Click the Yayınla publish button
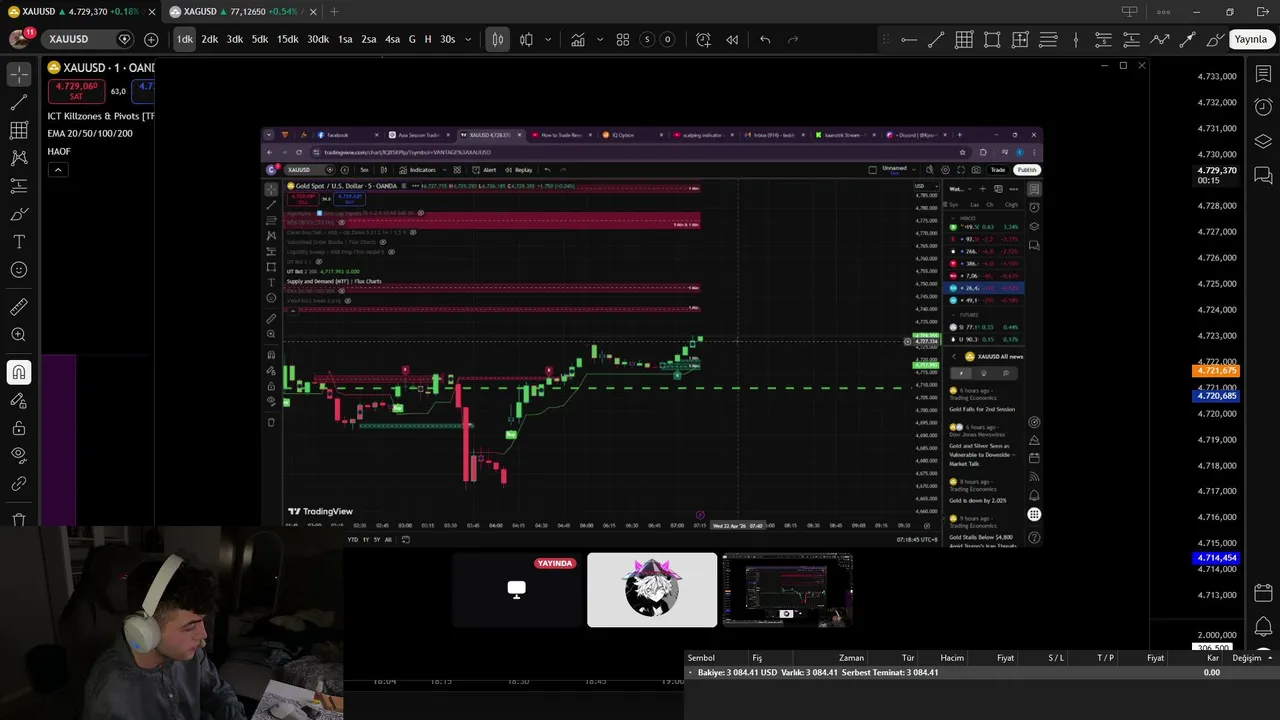The height and width of the screenshot is (720, 1280). [x=1250, y=39]
